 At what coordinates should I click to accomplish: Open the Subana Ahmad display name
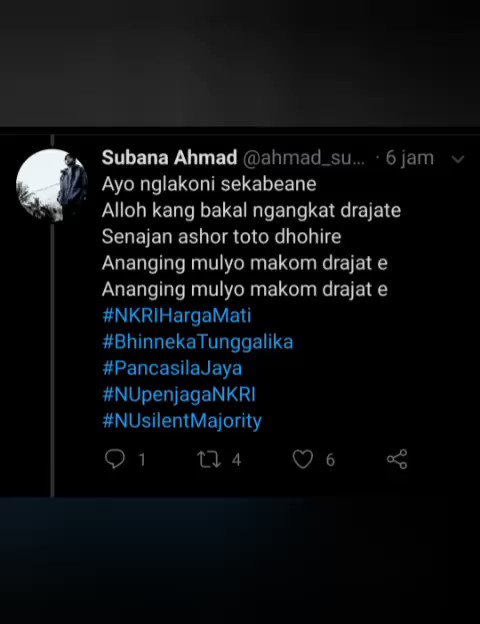169,158
